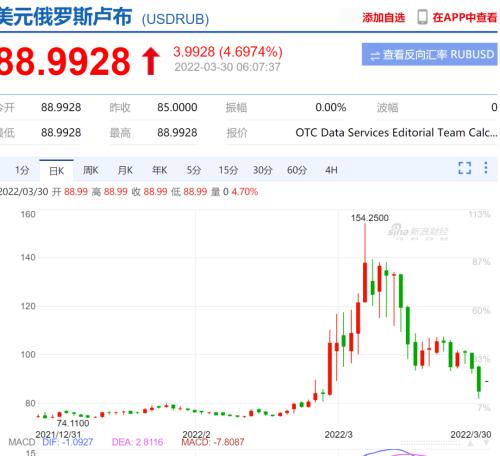Click the tall red candlestick at peak
Screen dimensions: 500x456
365,282
